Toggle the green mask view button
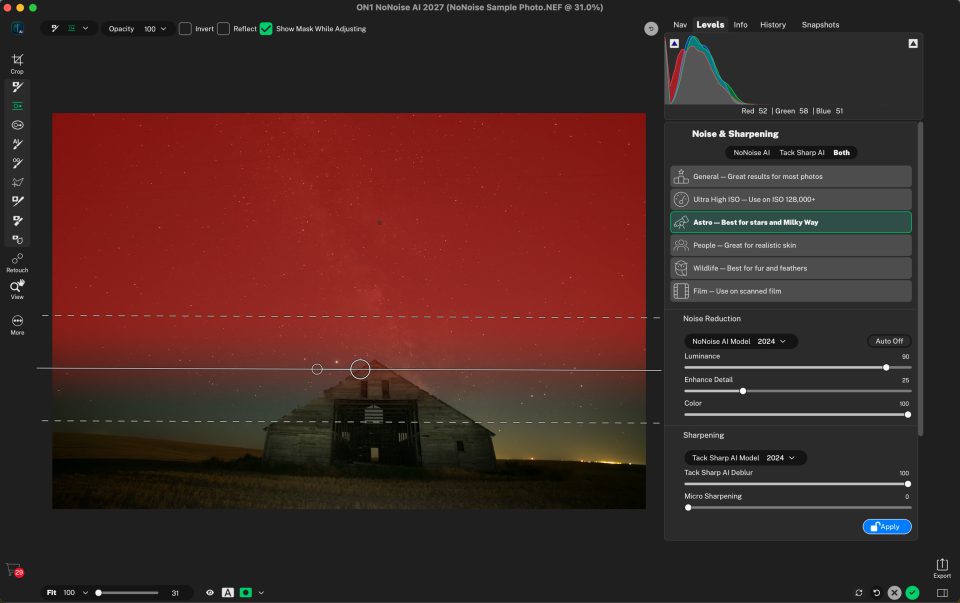Screen dimensions: 960x603 click(246, 593)
